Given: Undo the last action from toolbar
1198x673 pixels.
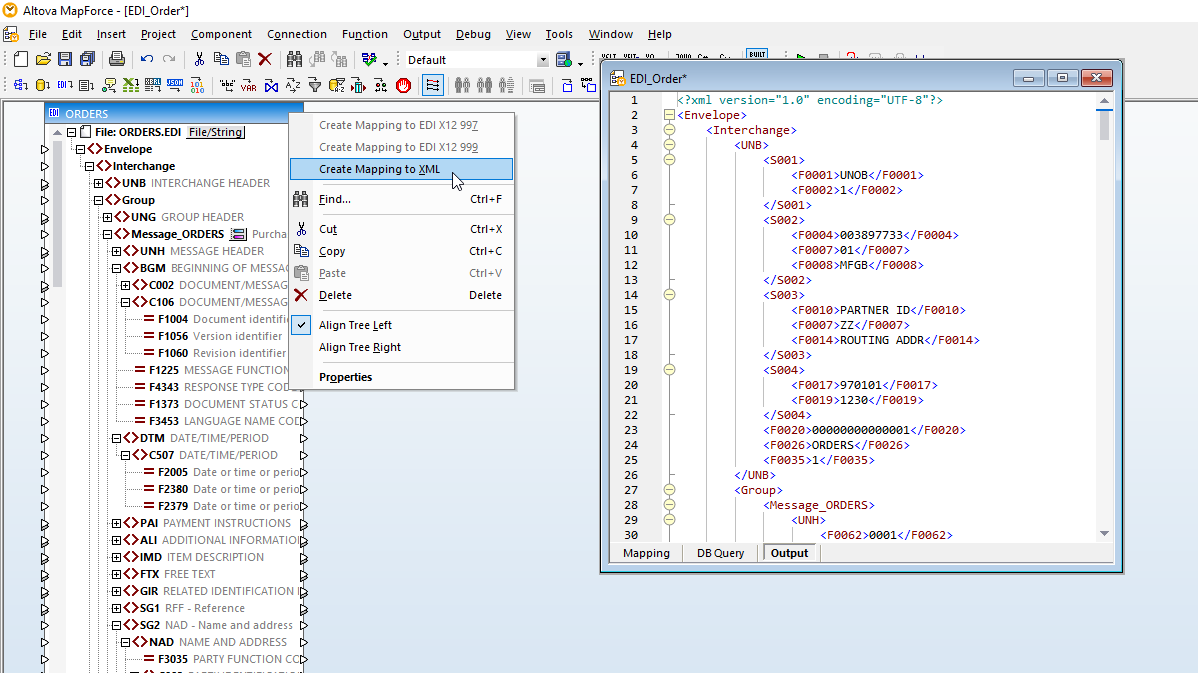Looking at the screenshot, I should coord(147,60).
